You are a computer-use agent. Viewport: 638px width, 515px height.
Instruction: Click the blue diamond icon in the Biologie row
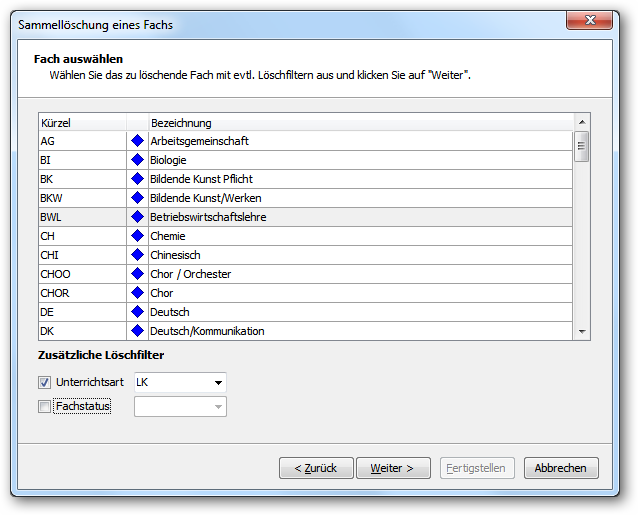point(138,160)
